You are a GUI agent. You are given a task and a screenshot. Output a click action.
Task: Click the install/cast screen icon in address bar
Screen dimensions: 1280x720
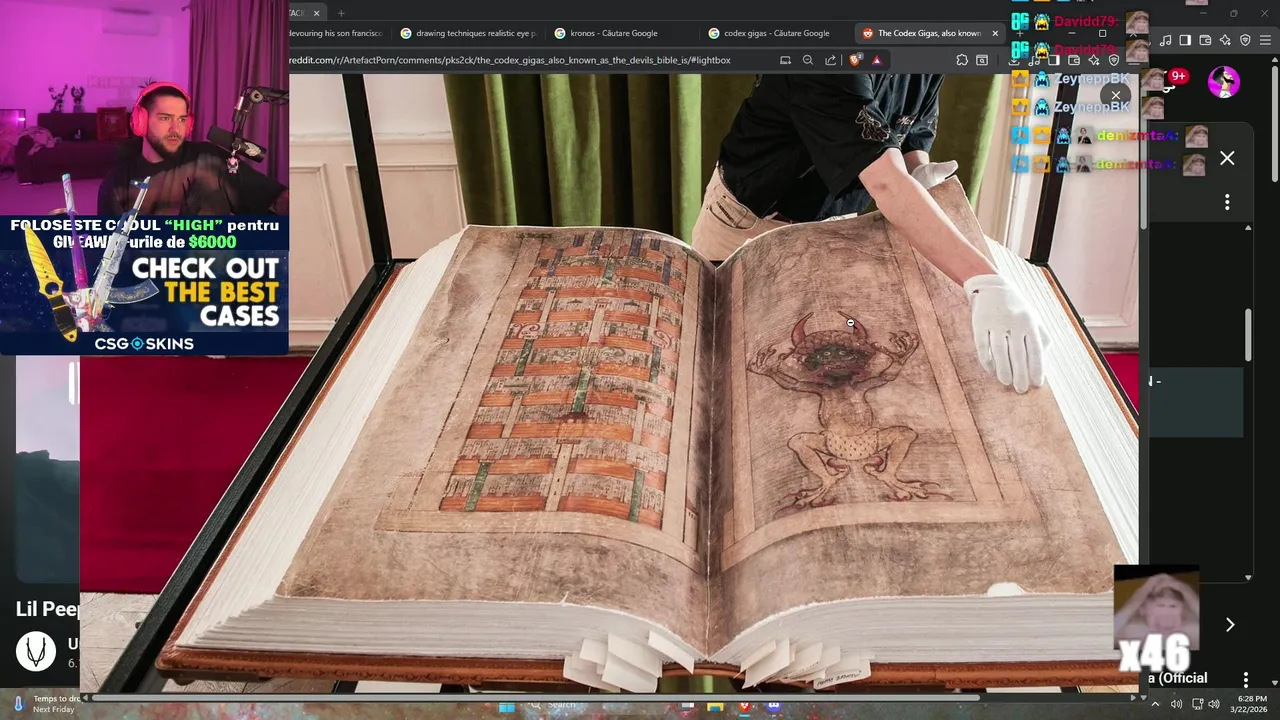(785, 60)
